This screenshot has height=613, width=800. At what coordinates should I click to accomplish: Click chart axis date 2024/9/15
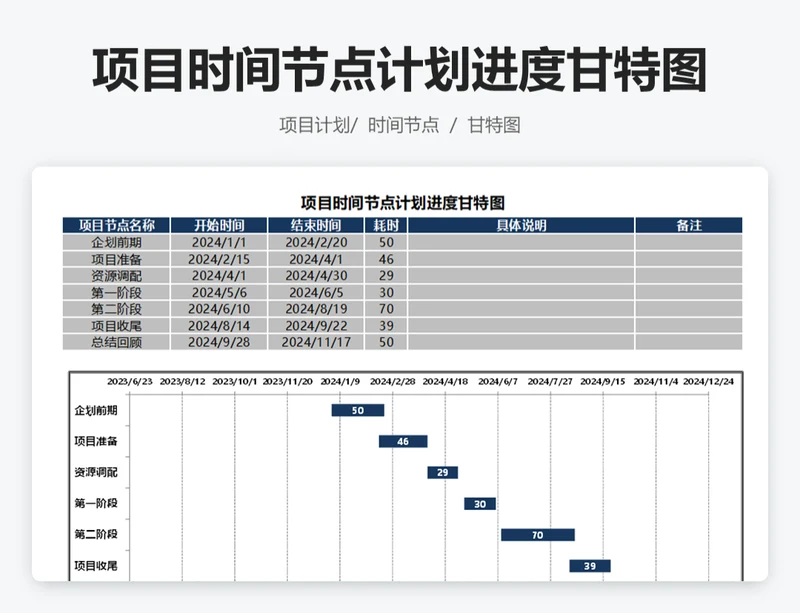pos(603,382)
